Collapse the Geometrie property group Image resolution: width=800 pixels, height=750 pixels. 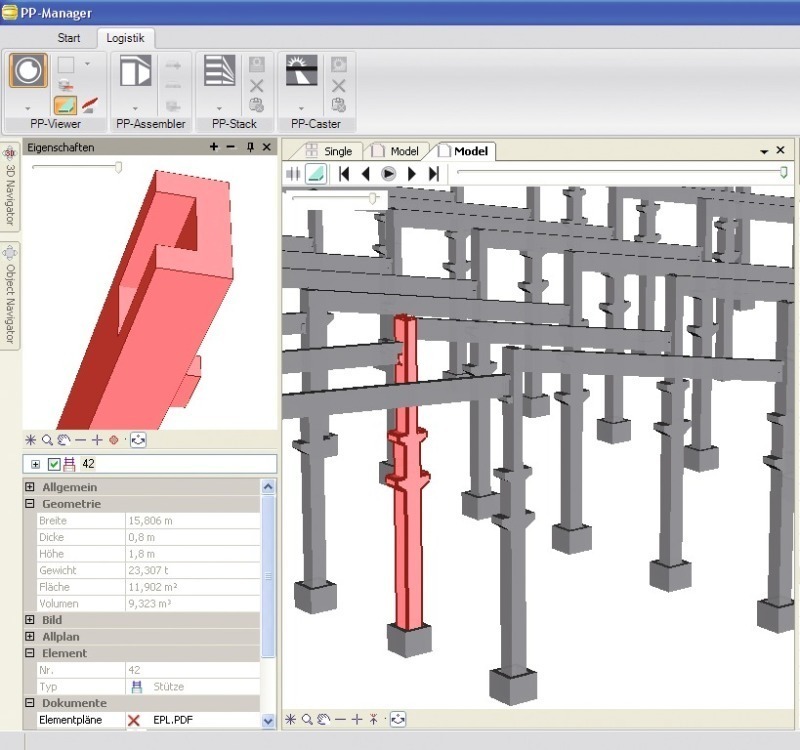(x=30, y=504)
